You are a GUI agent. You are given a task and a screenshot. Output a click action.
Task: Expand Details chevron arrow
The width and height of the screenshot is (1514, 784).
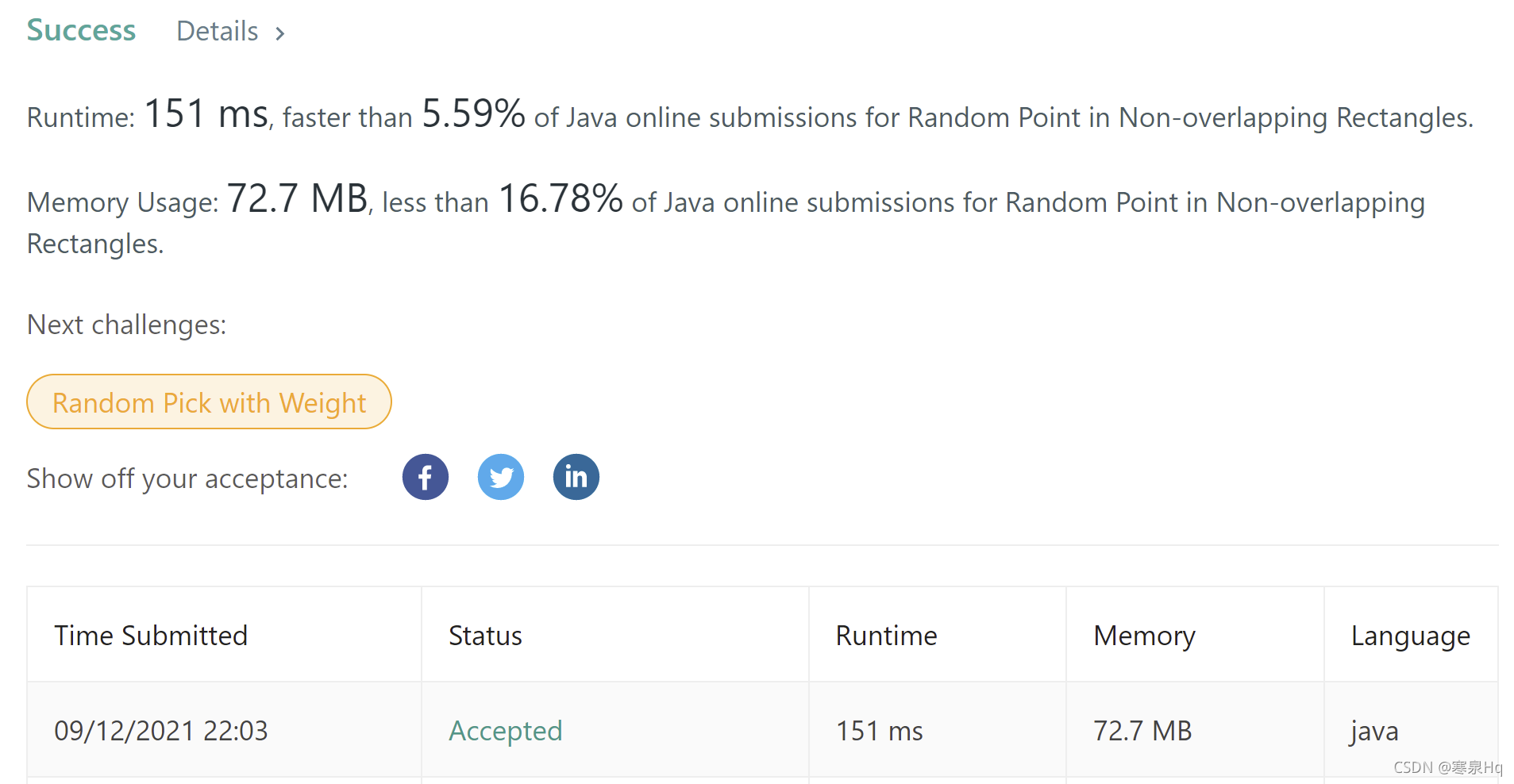click(x=279, y=33)
